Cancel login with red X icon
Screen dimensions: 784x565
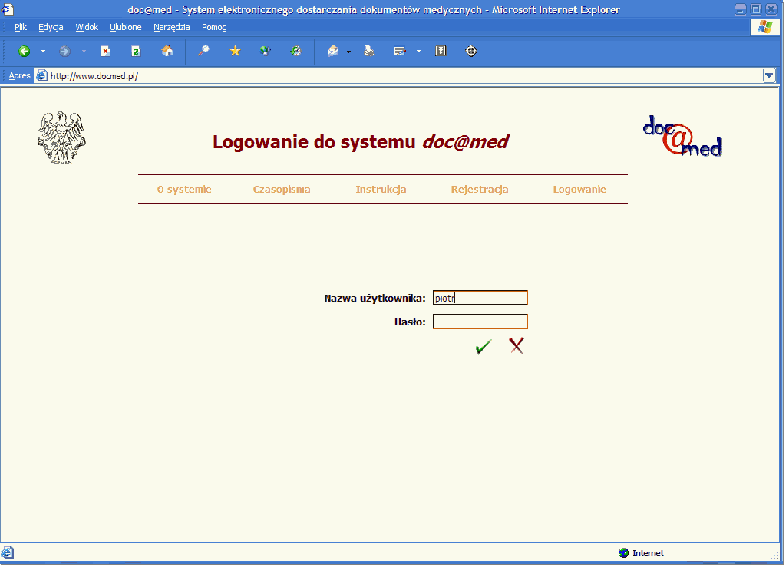[516, 346]
